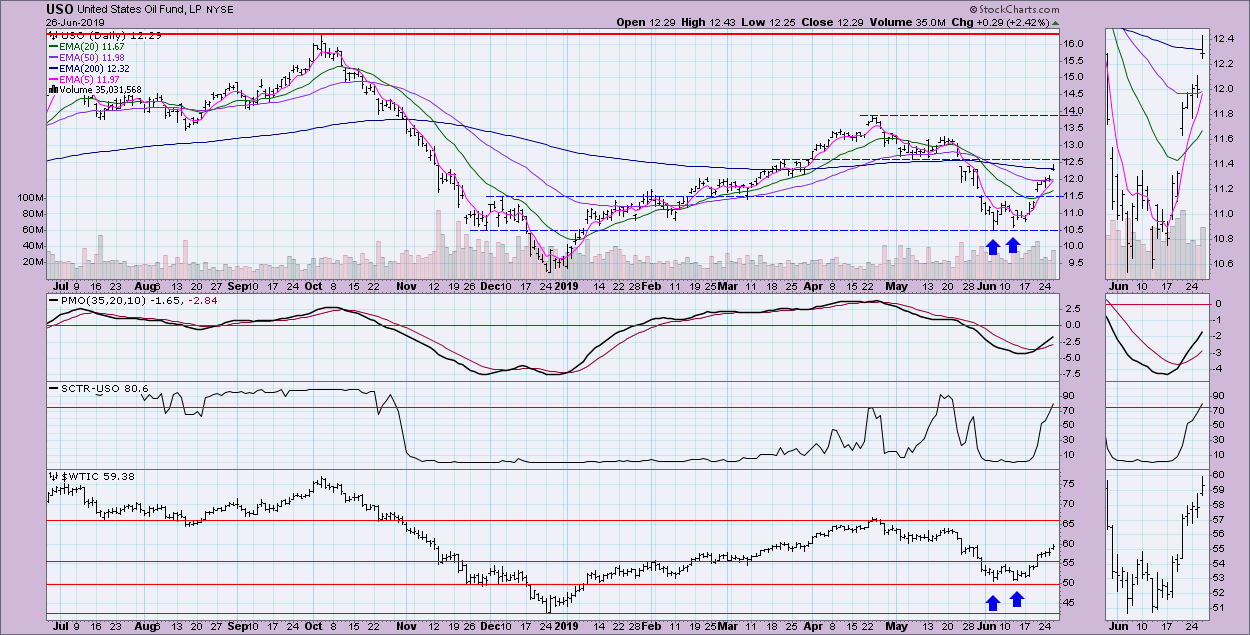Click the purple line marker beside EMA(50)
Viewport: 1250px width, 635px height.
52,58
